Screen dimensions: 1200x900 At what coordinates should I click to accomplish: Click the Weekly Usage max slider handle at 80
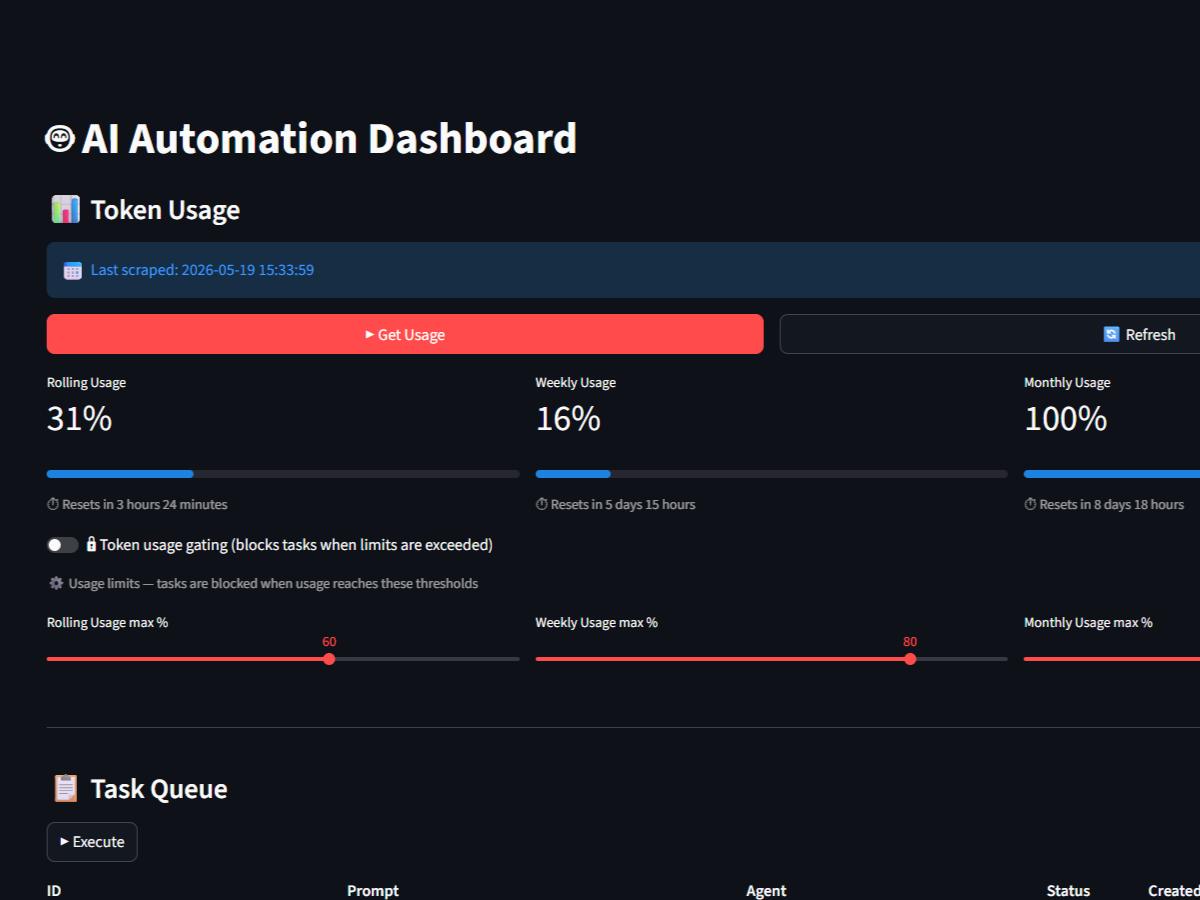(x=910, y=659)
